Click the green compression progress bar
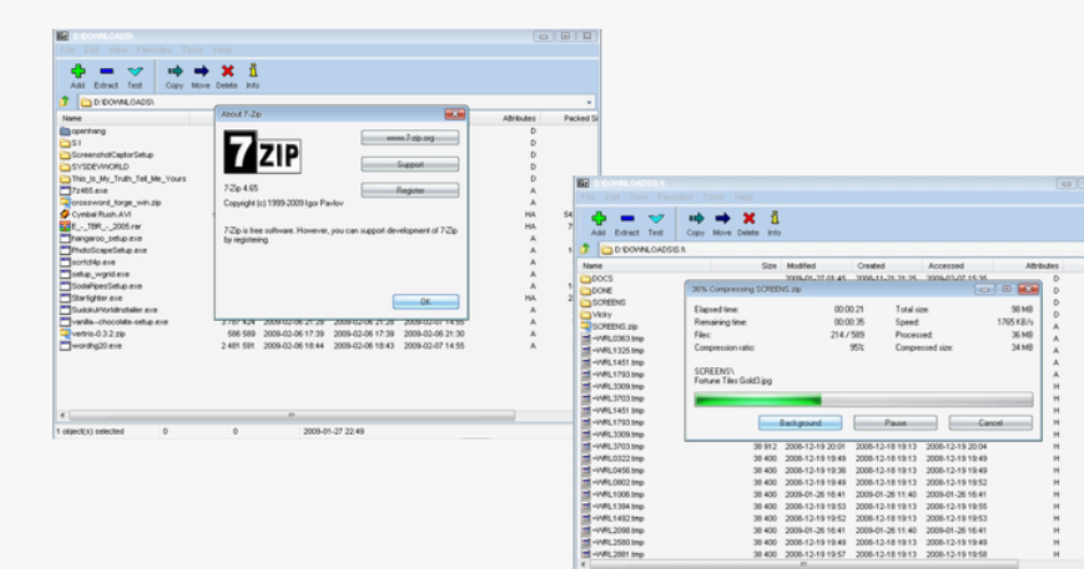The image size is (1086, 569). click(864, 400)
